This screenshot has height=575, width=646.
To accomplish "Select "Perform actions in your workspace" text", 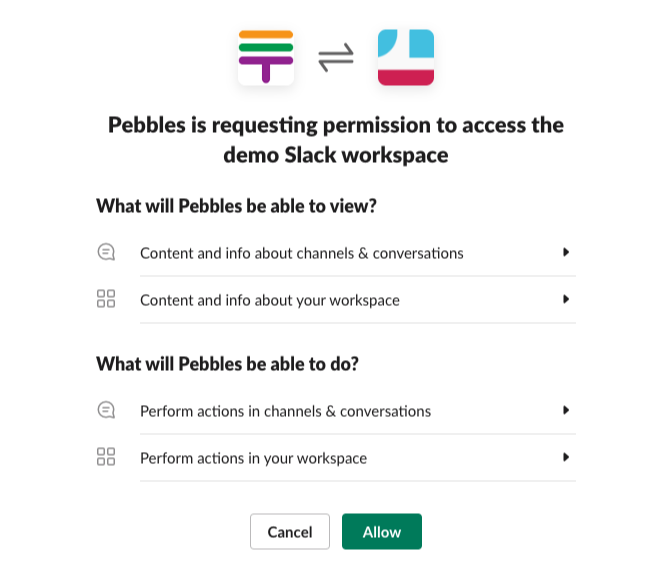I will pos(253,458).
